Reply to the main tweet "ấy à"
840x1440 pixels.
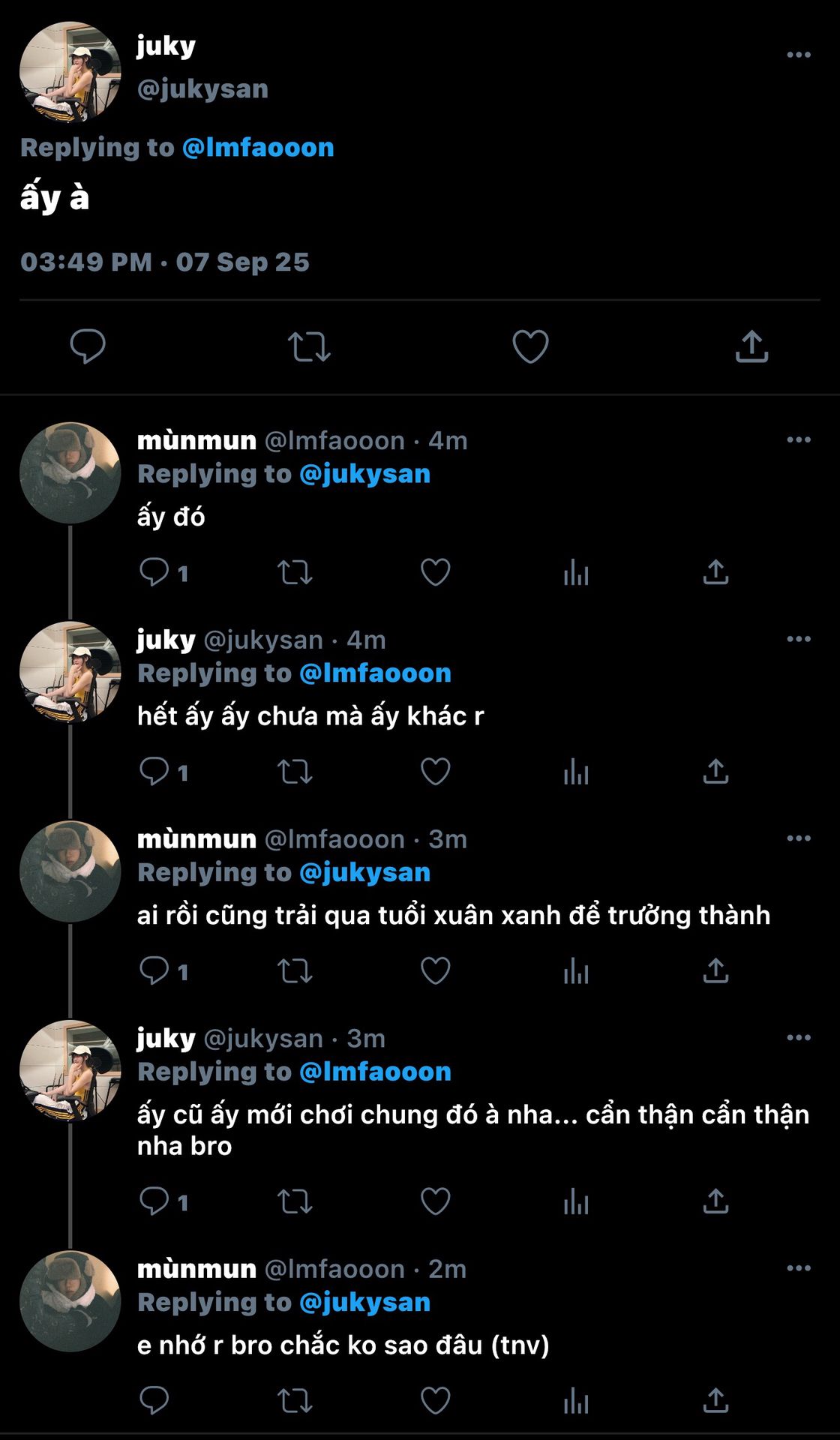tap(88, 346)
